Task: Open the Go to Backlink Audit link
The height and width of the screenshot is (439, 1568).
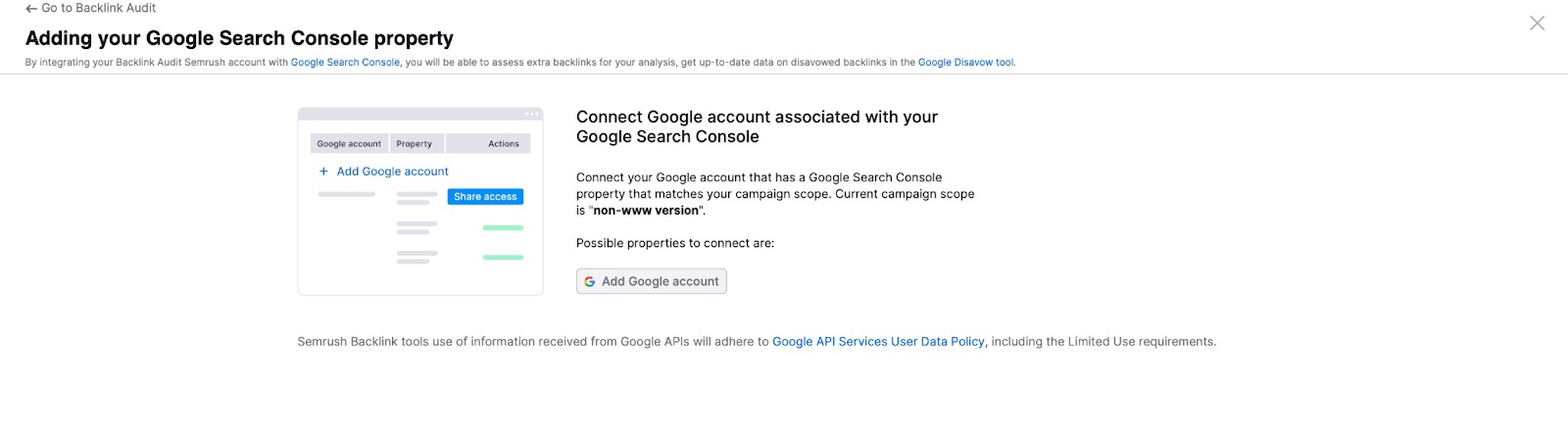Action: [x=98, y=8]
